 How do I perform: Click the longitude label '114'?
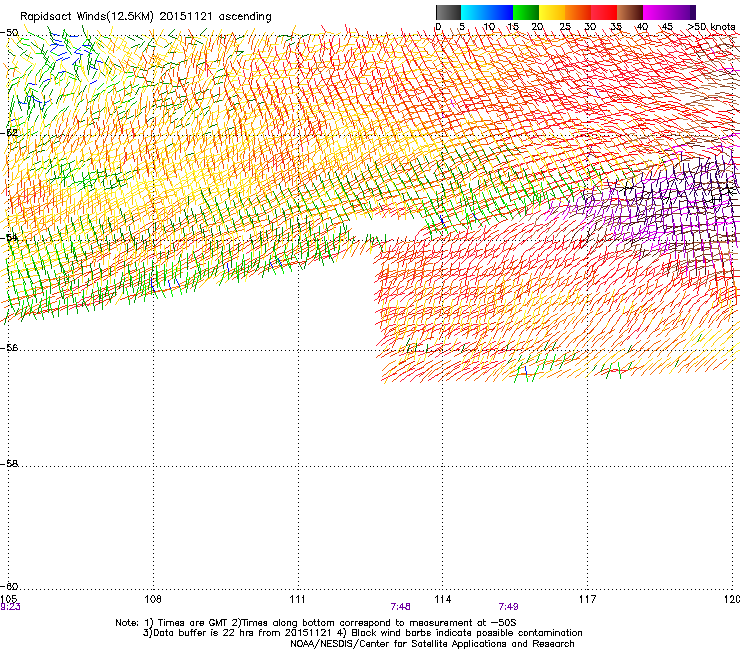click(x=443, y=599)
